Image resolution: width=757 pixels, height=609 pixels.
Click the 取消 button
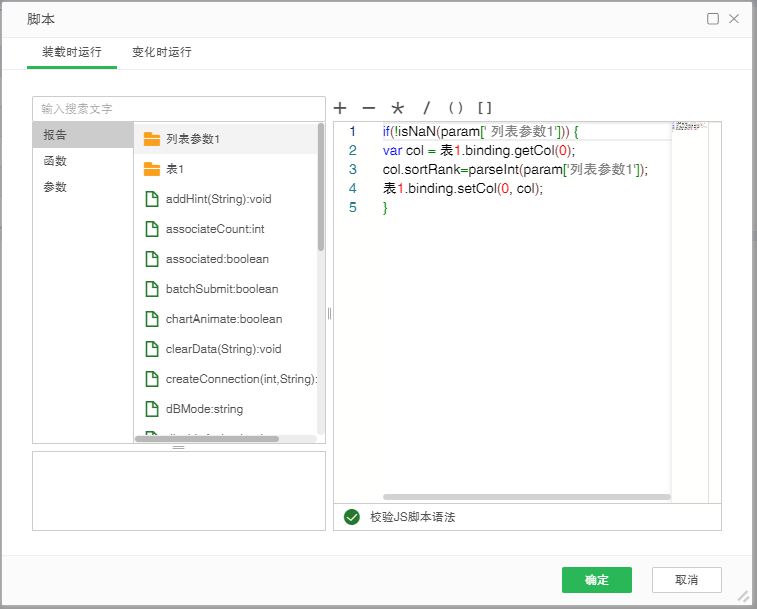click(686, 580)
